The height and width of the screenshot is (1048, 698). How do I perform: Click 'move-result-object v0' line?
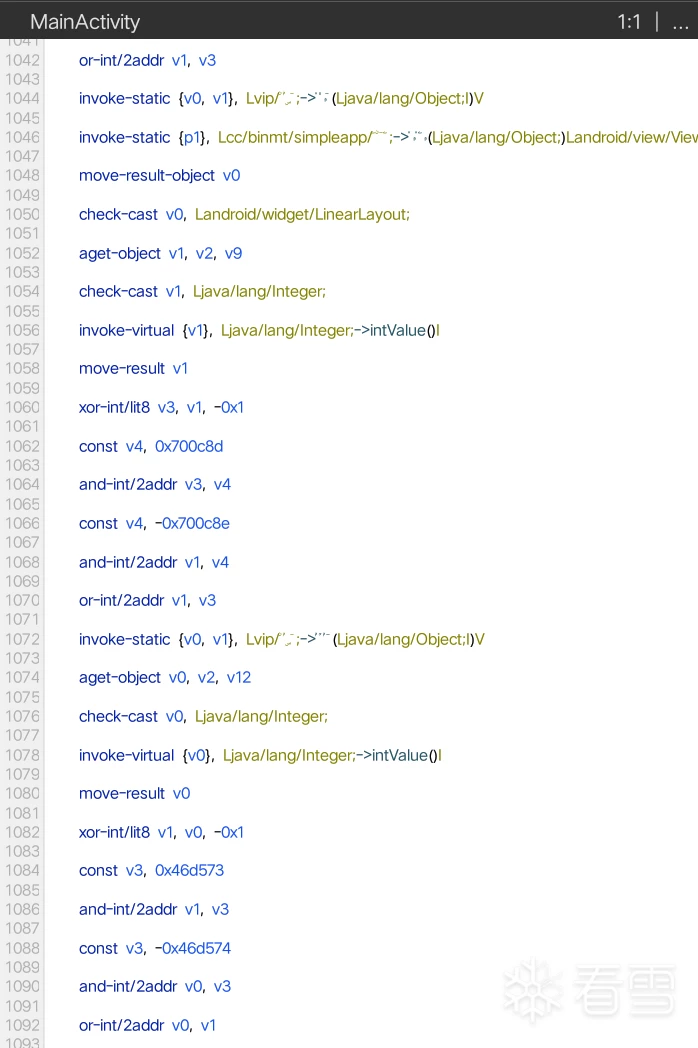(x=159, y=175)
